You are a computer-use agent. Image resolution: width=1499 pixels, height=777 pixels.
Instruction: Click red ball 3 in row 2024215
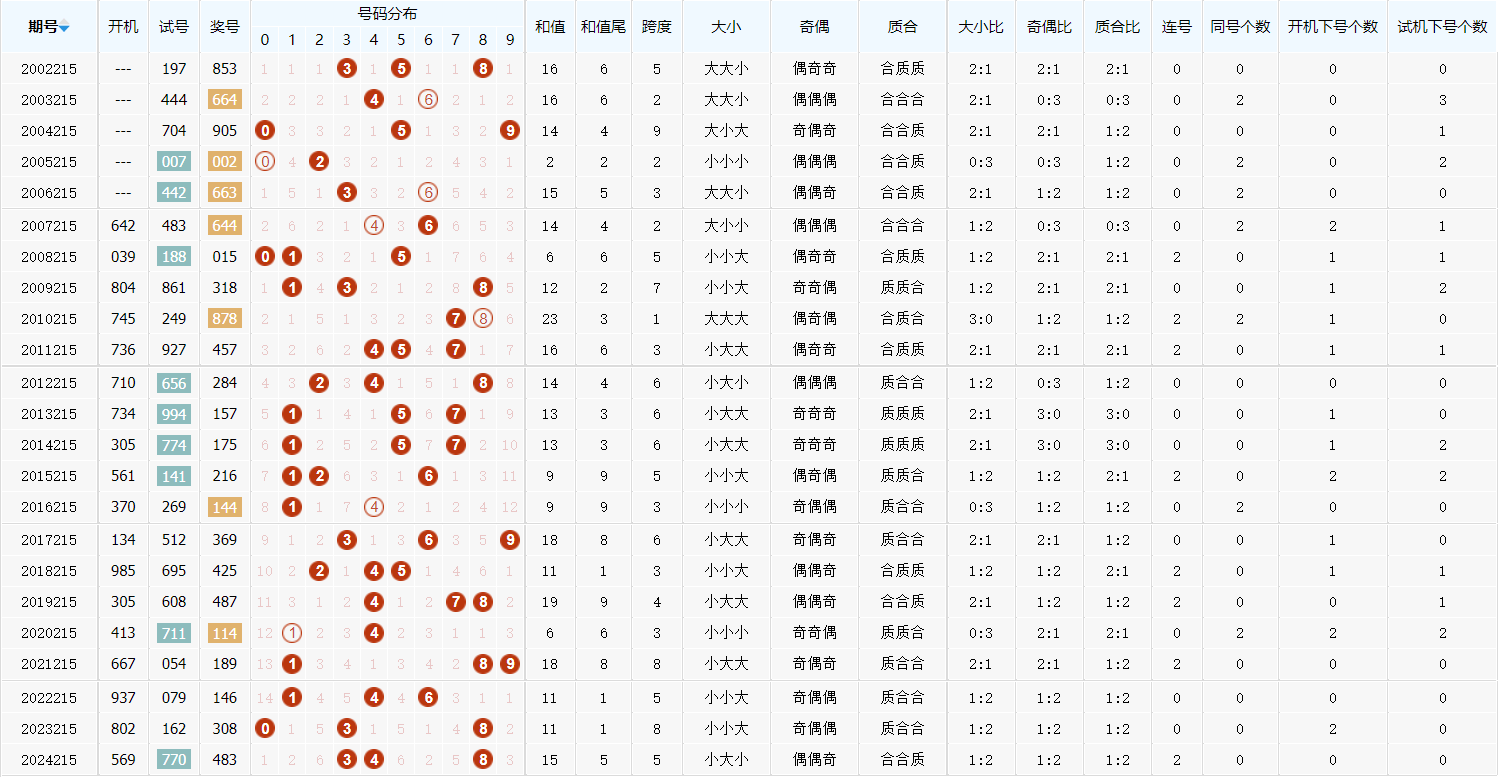coord(346,760)
